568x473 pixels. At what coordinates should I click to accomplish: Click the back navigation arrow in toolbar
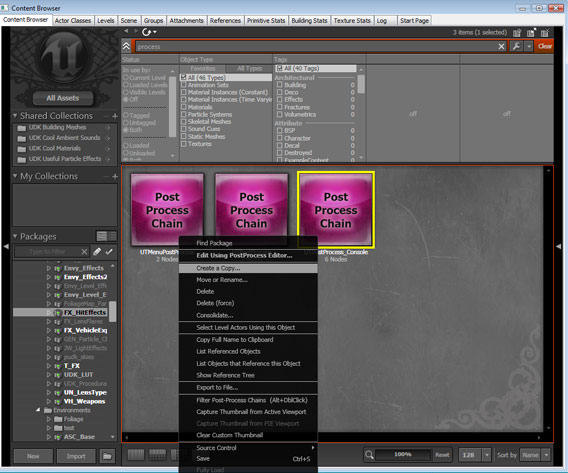126,31
